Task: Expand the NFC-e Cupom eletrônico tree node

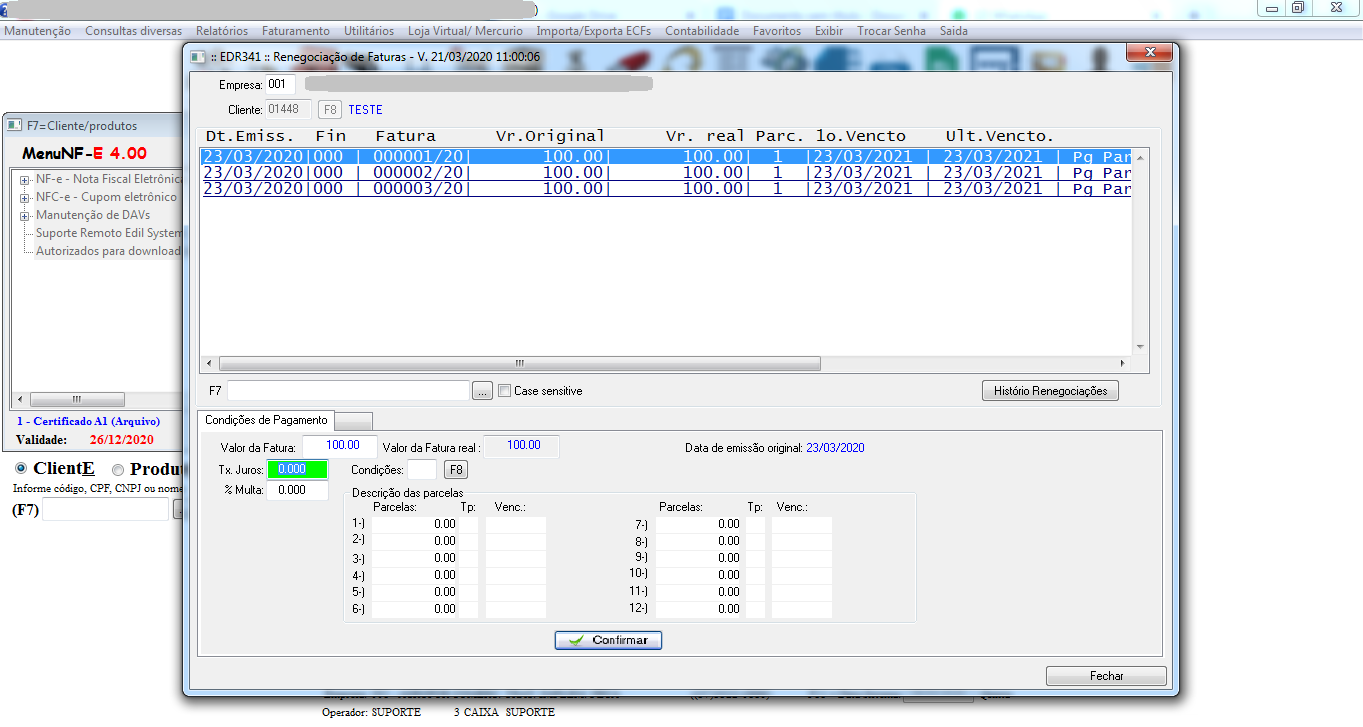Action: point(23,198)
